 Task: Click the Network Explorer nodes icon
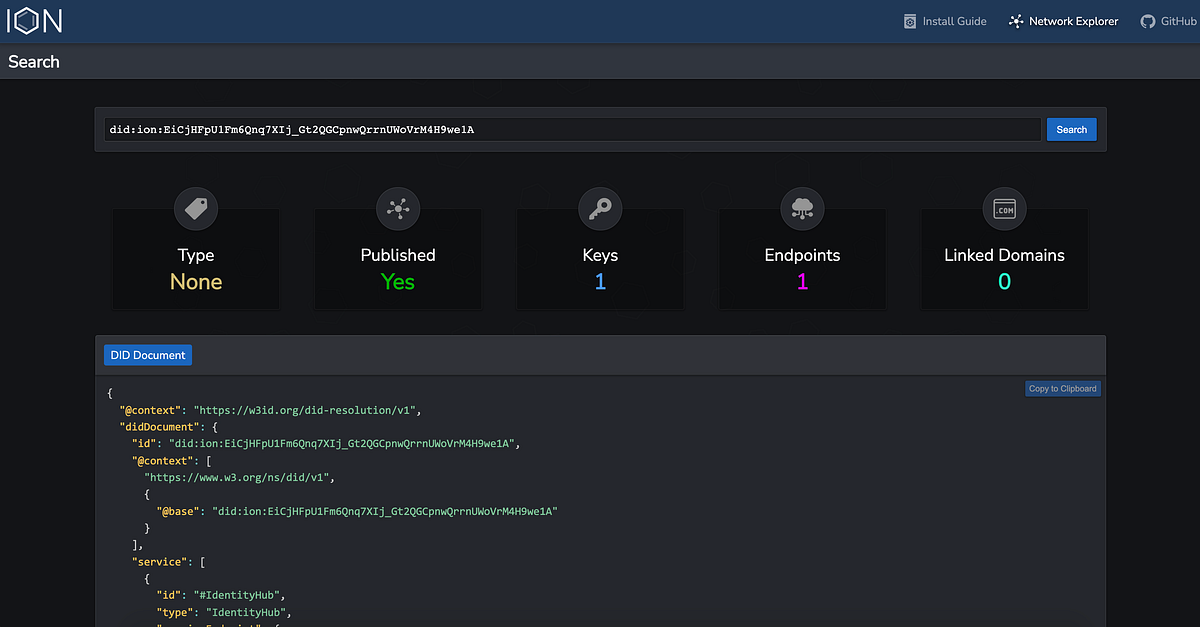[1015, 21]
